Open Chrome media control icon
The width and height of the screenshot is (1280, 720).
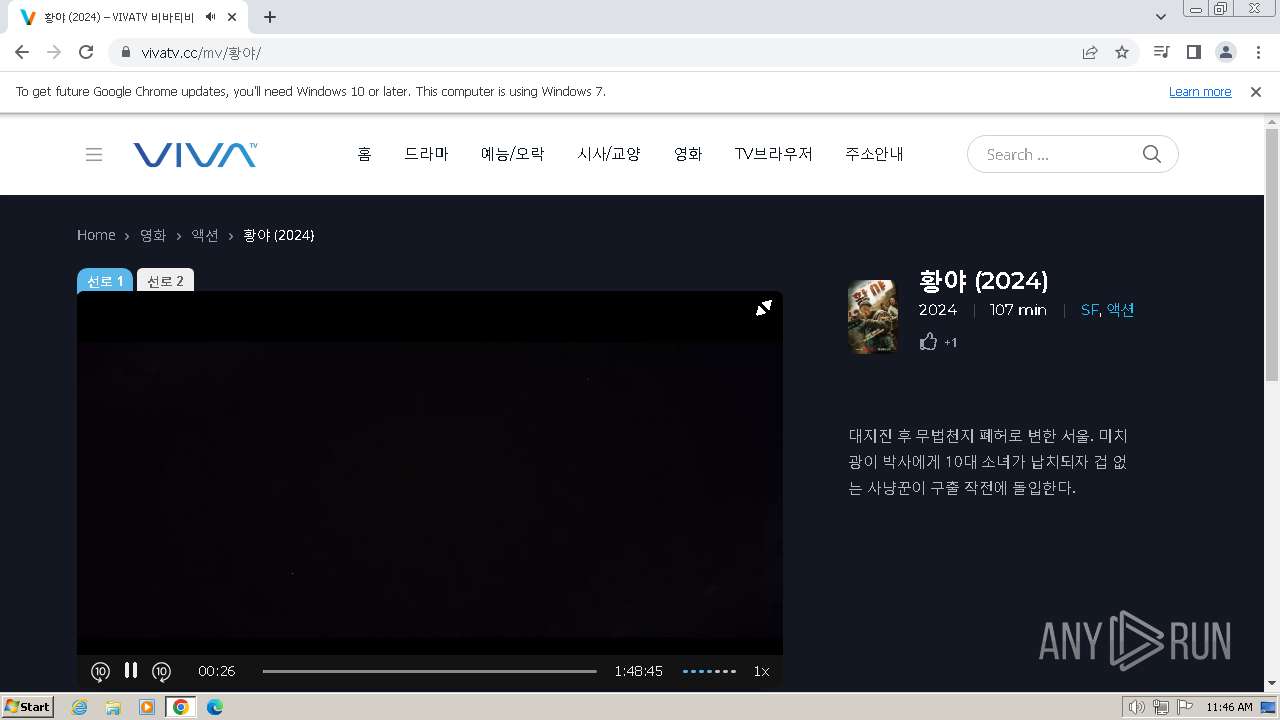(x=1161, y=52)
